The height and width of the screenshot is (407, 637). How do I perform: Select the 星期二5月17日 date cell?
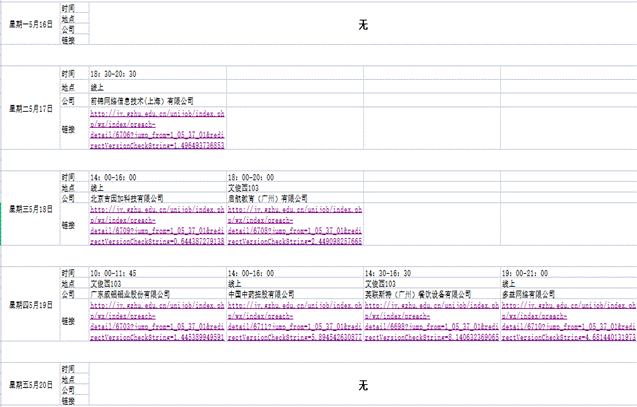pyautogui.click(x=30, y=107)
